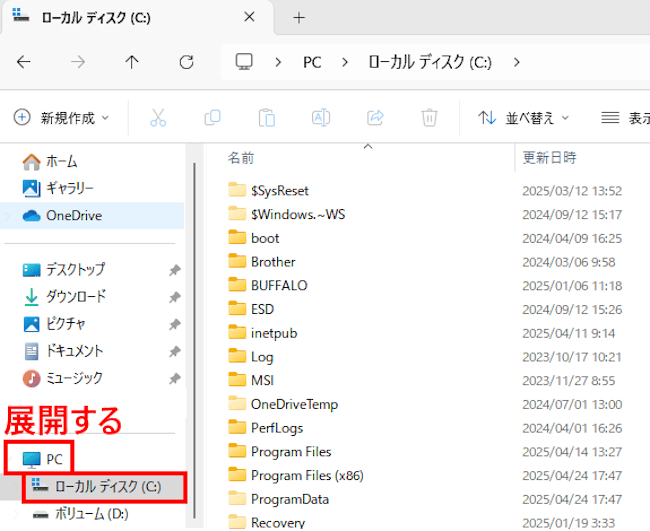This screenshot has height=531, width=650.
Task: Click pin icon next to ダウンロード
Action: coord(175,297)
